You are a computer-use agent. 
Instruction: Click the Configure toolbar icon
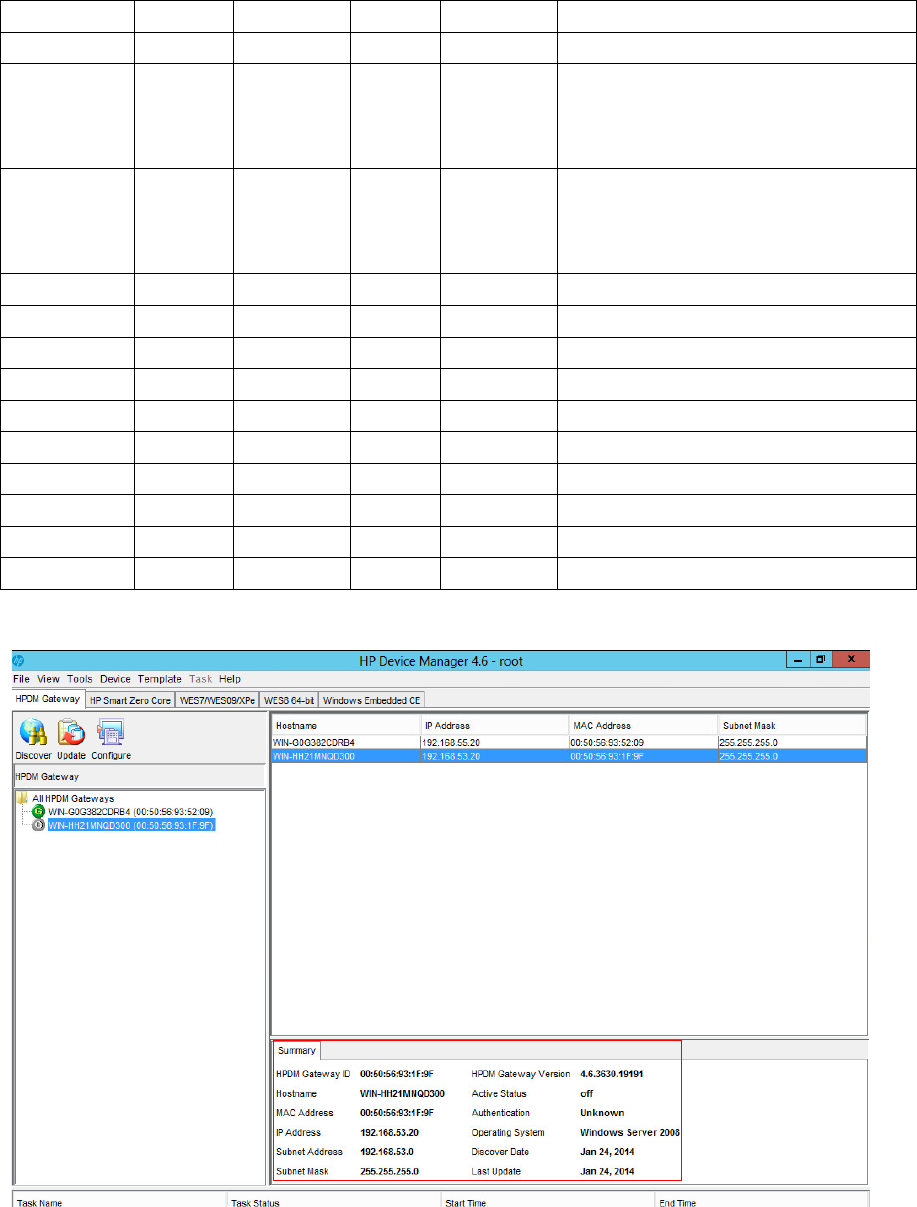point(111,733)
